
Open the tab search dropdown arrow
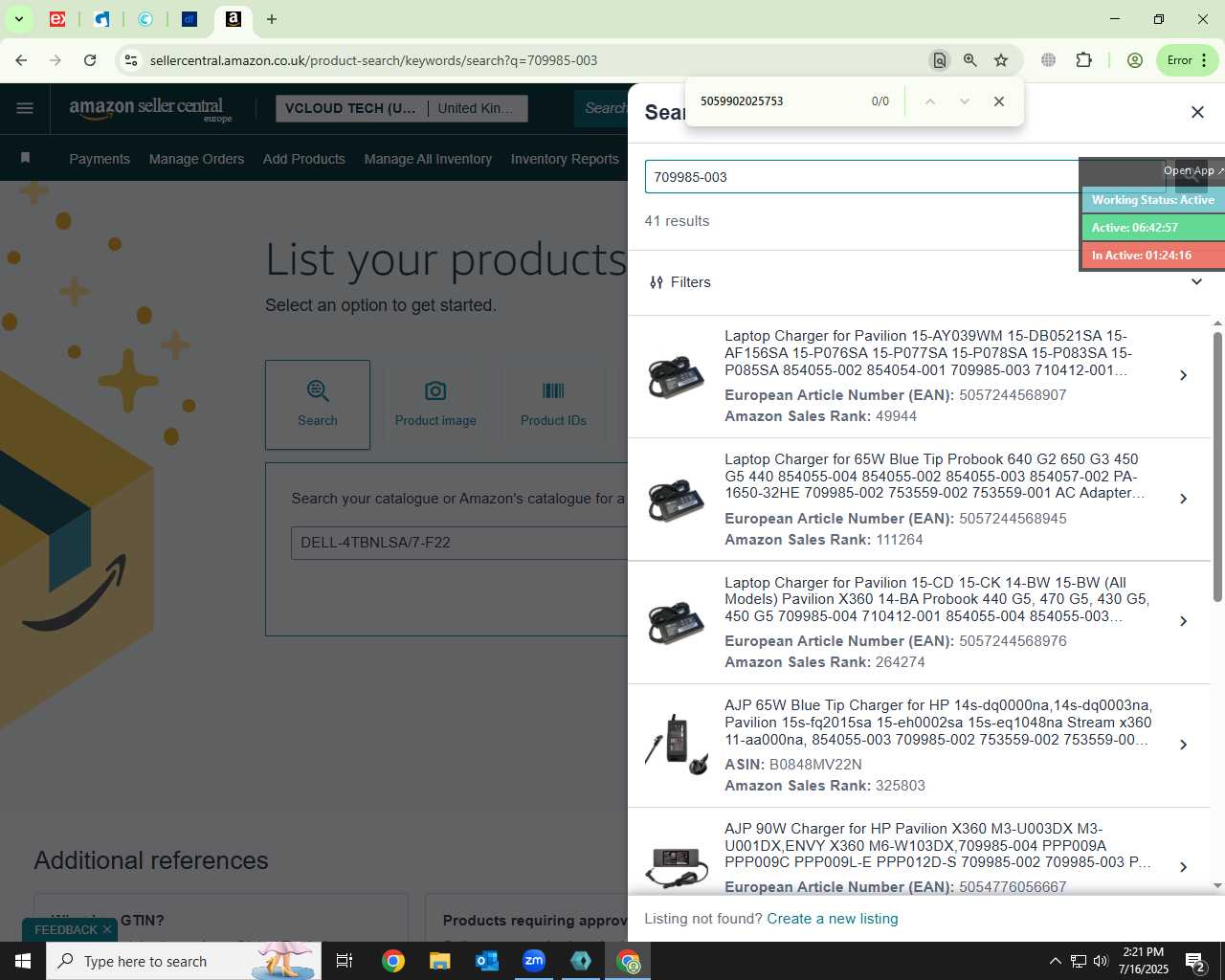[x=18, y=19]
